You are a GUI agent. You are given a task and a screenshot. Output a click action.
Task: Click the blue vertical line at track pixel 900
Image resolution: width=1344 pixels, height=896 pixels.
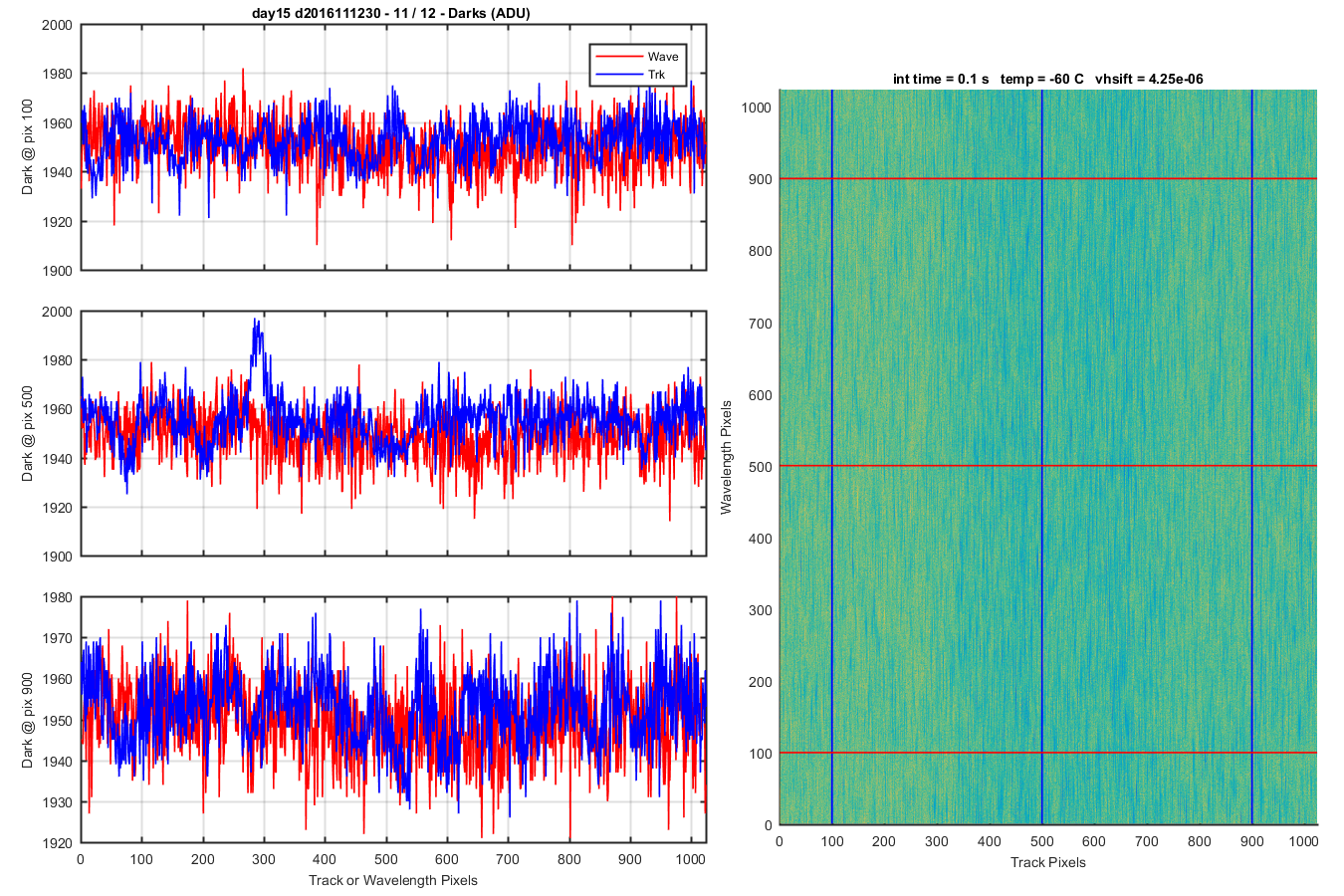1252,457
